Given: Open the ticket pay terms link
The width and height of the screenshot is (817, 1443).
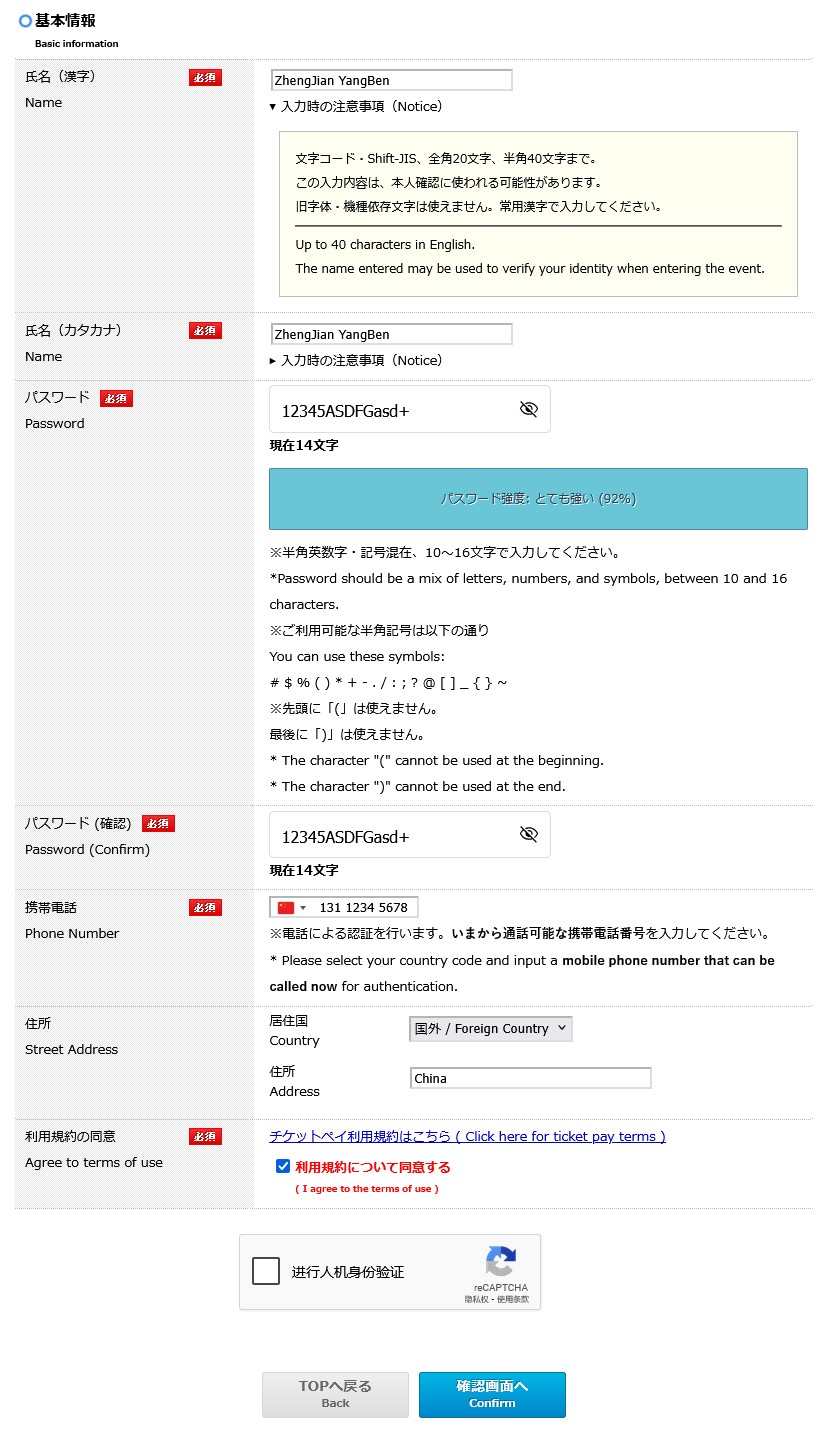Looking at the screenshot, I should point(467,1136).
